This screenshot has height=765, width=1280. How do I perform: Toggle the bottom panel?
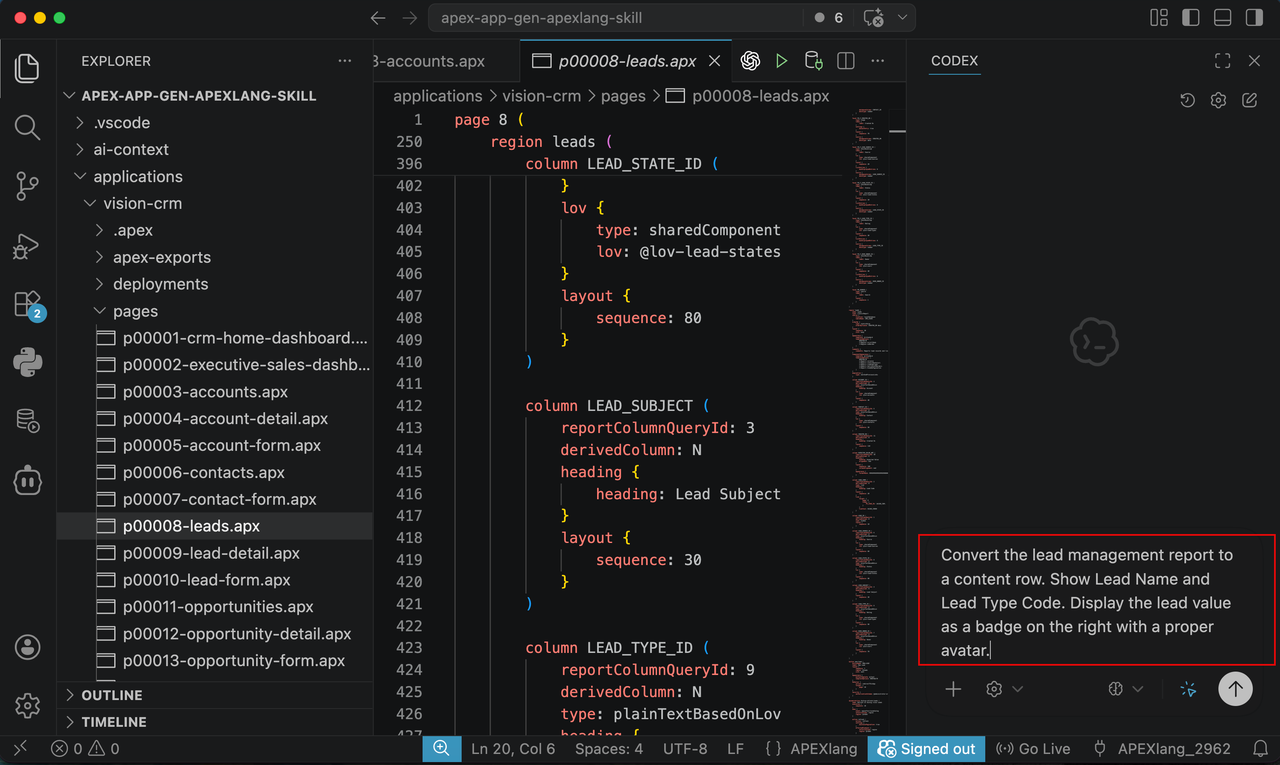[1221, 18]
